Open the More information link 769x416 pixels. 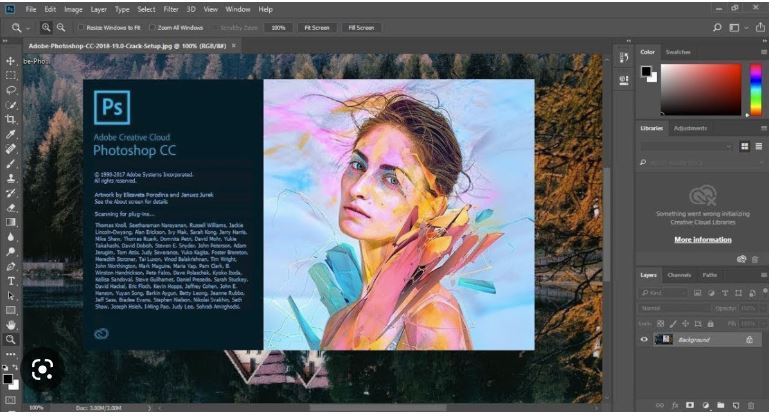(x=702, y=239)
